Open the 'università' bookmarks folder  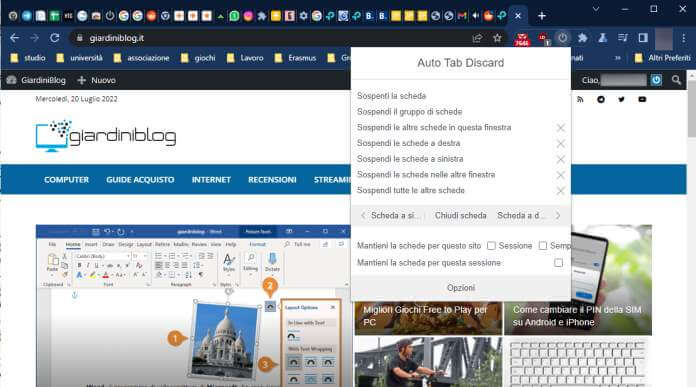point(80,58)
